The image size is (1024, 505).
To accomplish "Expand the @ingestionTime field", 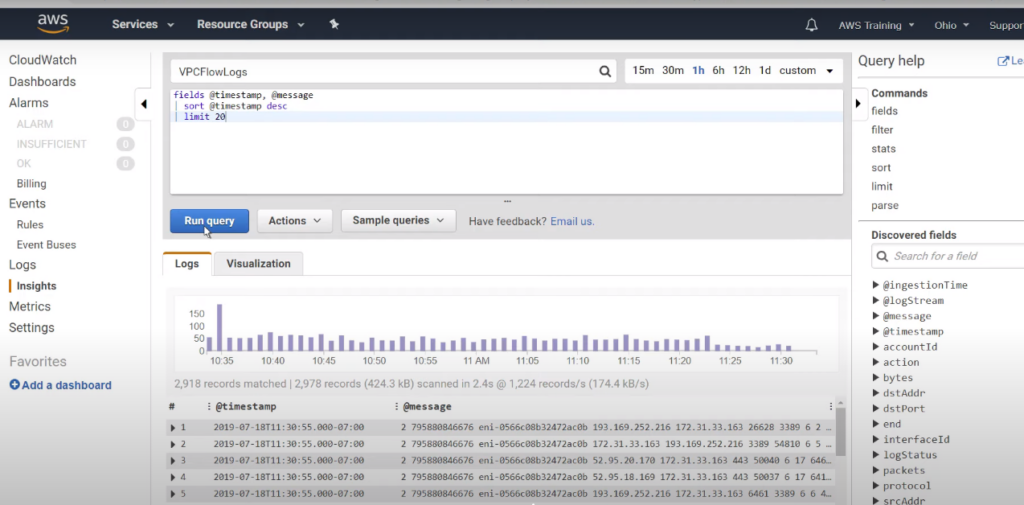I will click(x=876, y=285).
